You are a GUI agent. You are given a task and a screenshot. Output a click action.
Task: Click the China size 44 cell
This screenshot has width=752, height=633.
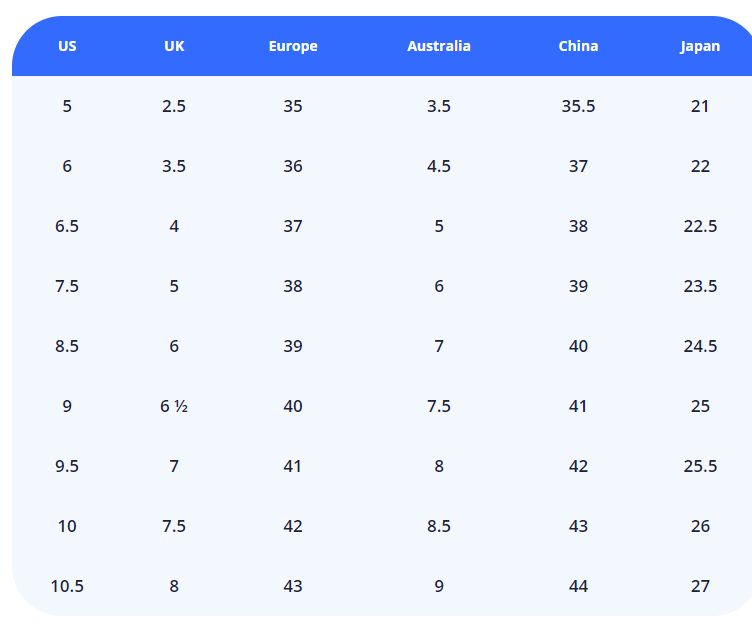point(578,586)
